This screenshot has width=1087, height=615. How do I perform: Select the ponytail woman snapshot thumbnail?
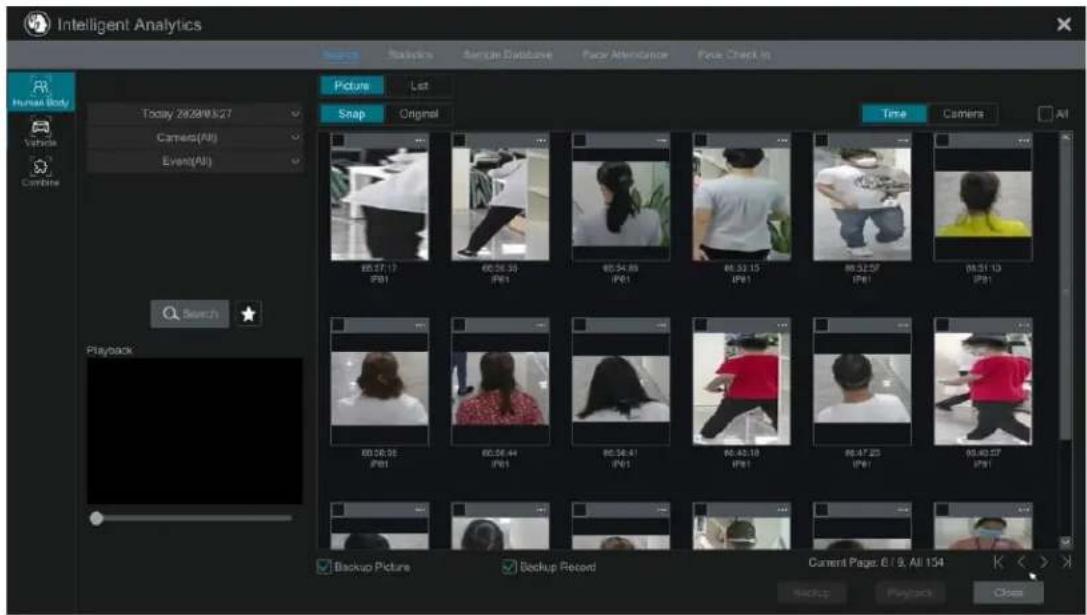[x=621, y=204]
